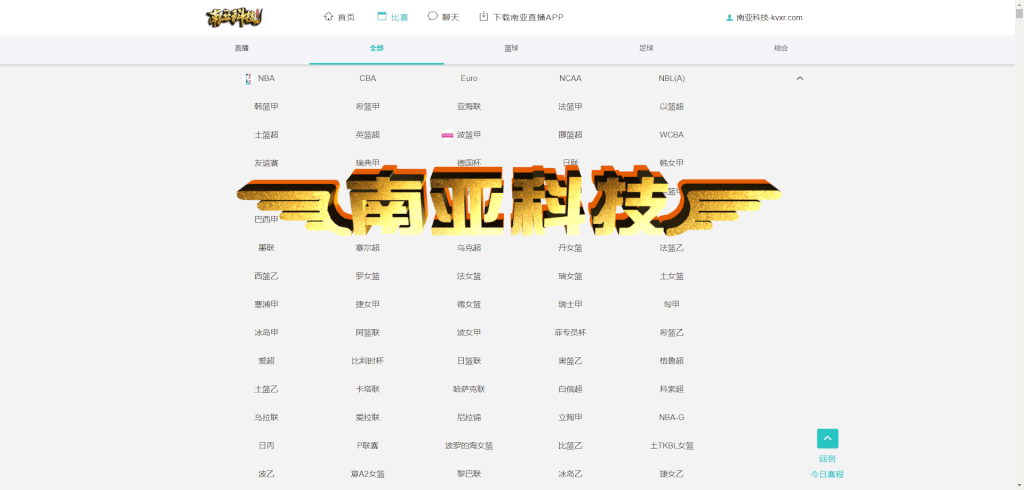Select the NBL(A) league

671,78
